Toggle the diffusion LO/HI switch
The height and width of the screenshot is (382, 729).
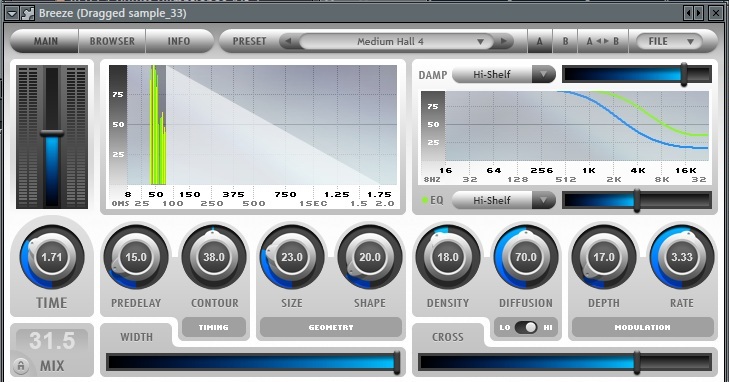tap(526, 328)
